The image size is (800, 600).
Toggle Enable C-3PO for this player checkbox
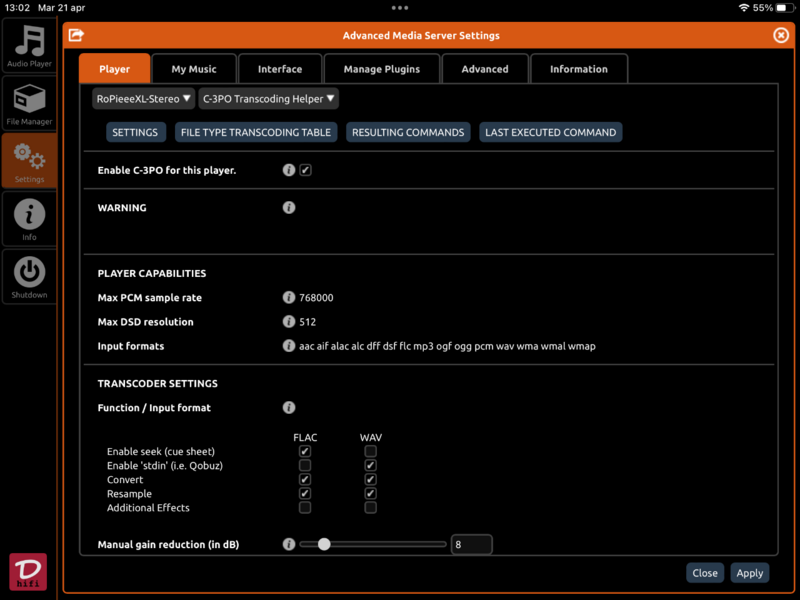305,170
